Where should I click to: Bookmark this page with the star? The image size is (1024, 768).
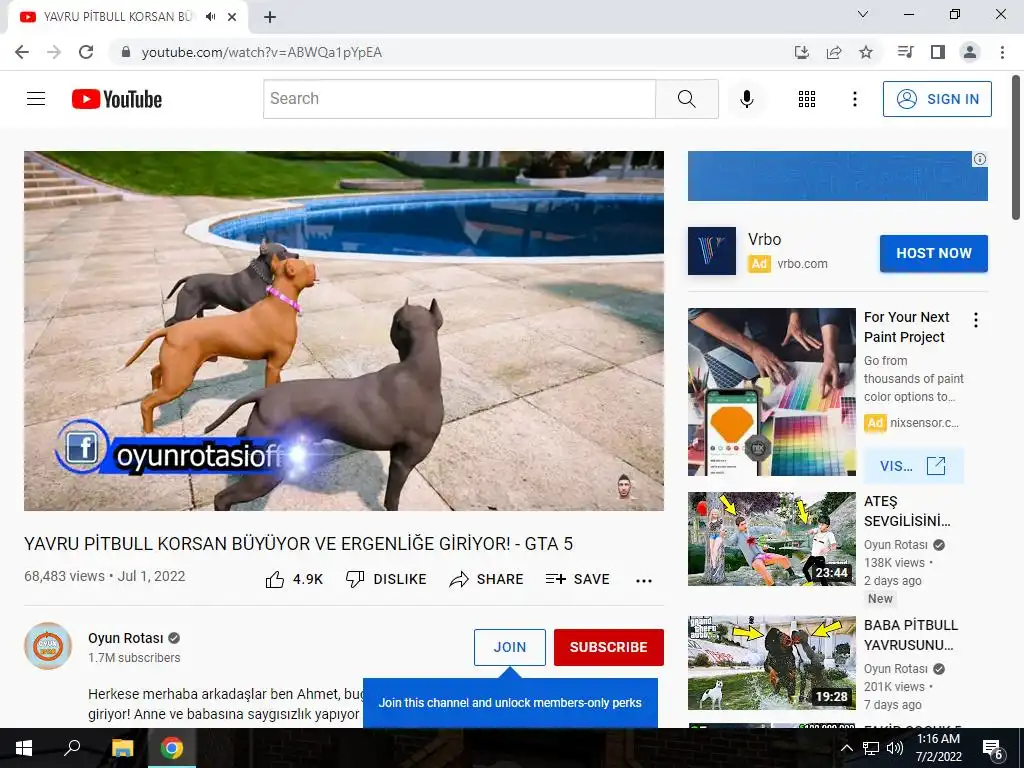866,52
